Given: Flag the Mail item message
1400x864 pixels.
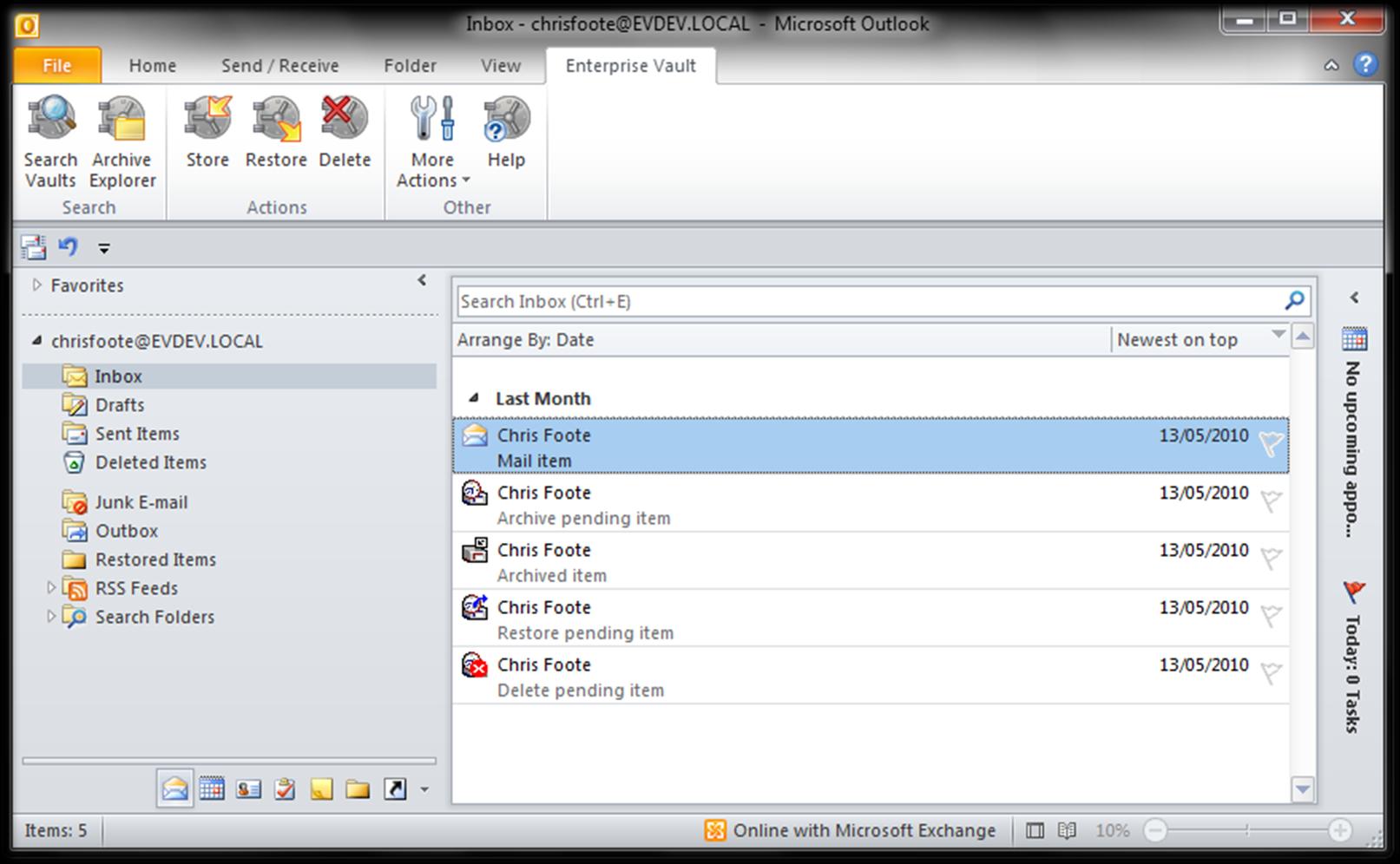Looking at the screenshot, I should 1271,444.
